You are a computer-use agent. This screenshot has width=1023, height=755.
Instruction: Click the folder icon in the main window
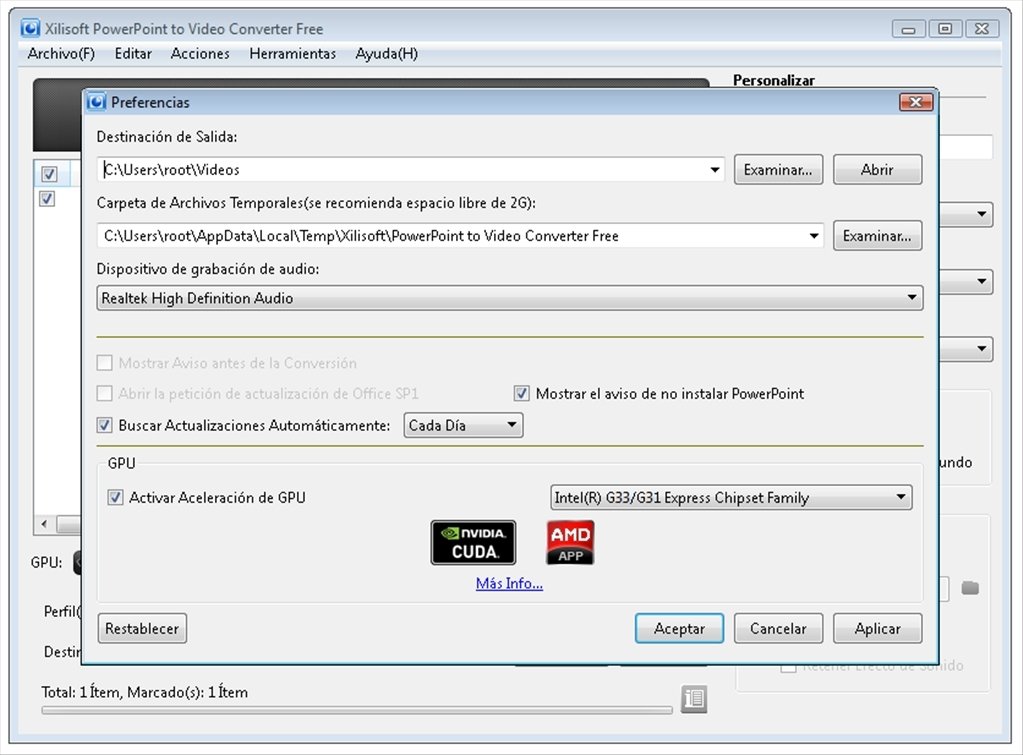[x=970, y=588]
